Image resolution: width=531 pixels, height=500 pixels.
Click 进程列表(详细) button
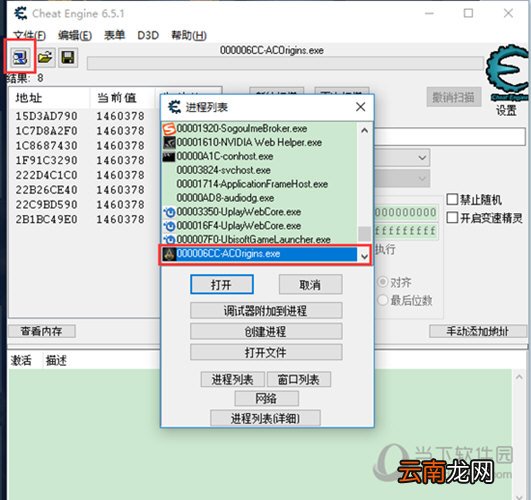pos(265,418)
